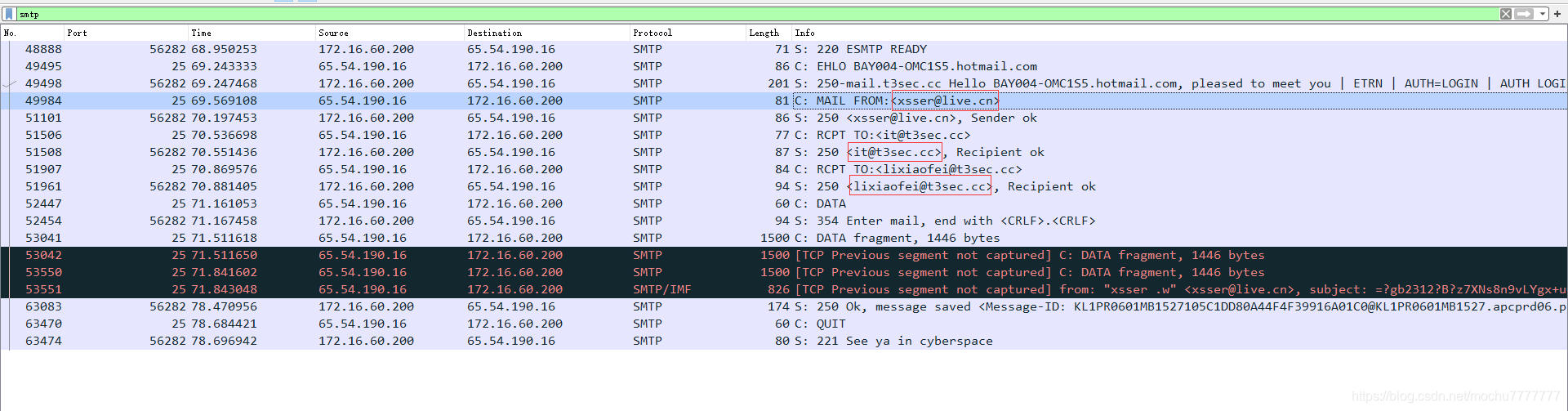Select packet 52447 with C: DATA
Image resolution: width=1568 pixels, height=411 pixels.
pyautogui.click(x=784, y=203)
